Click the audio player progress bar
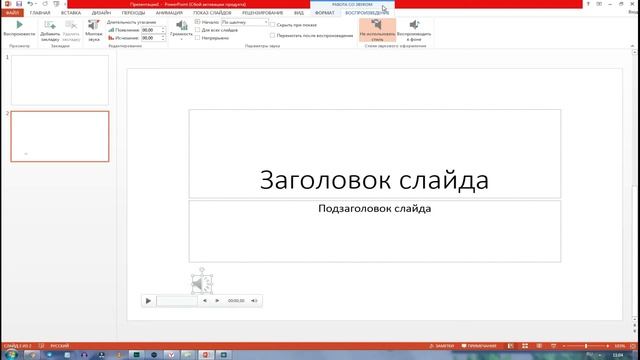 tap(177, 301)
